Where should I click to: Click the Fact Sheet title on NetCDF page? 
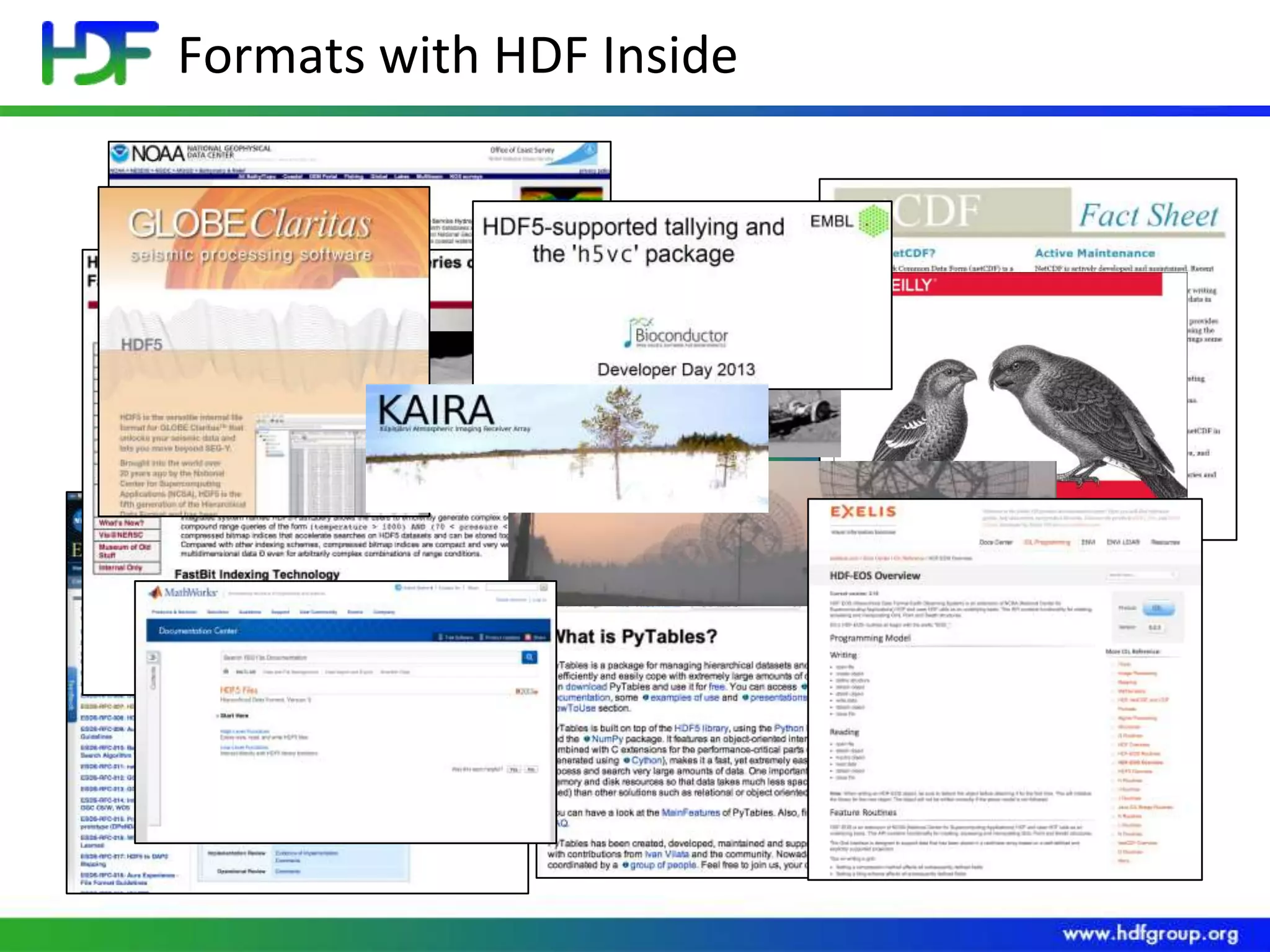1148,216
